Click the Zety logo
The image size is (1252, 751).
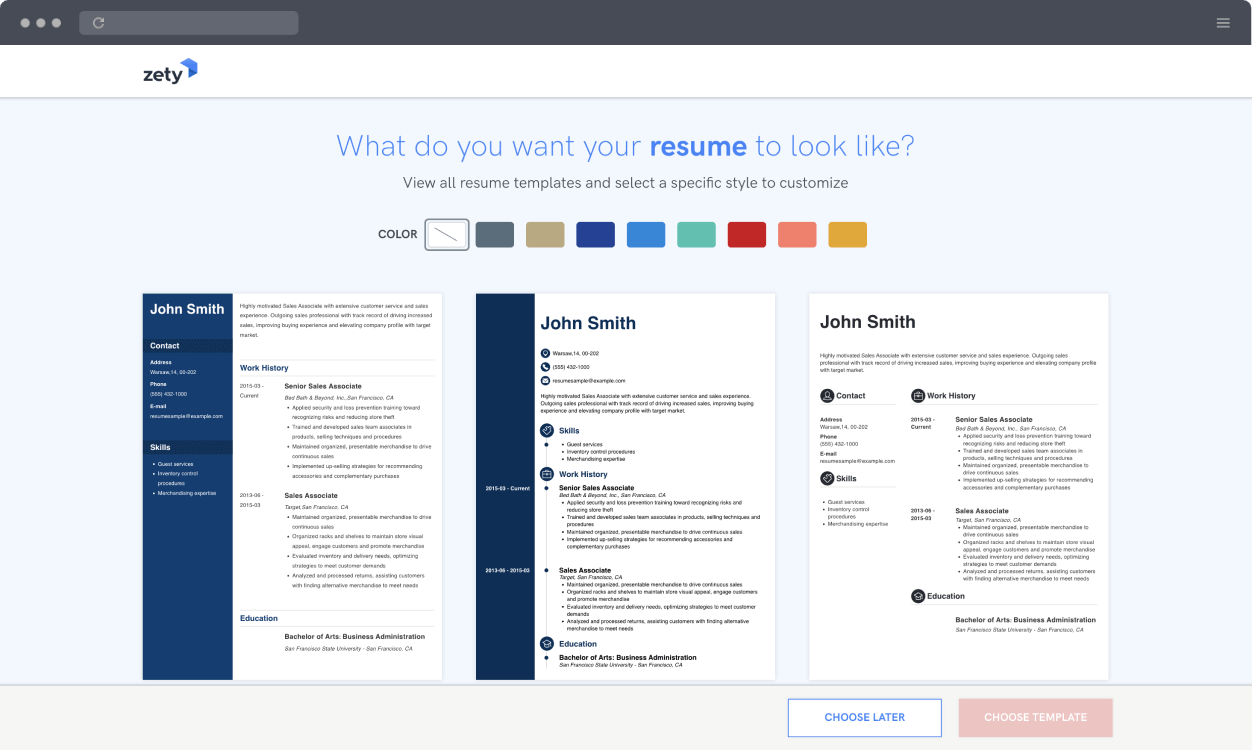click(168, 70)
